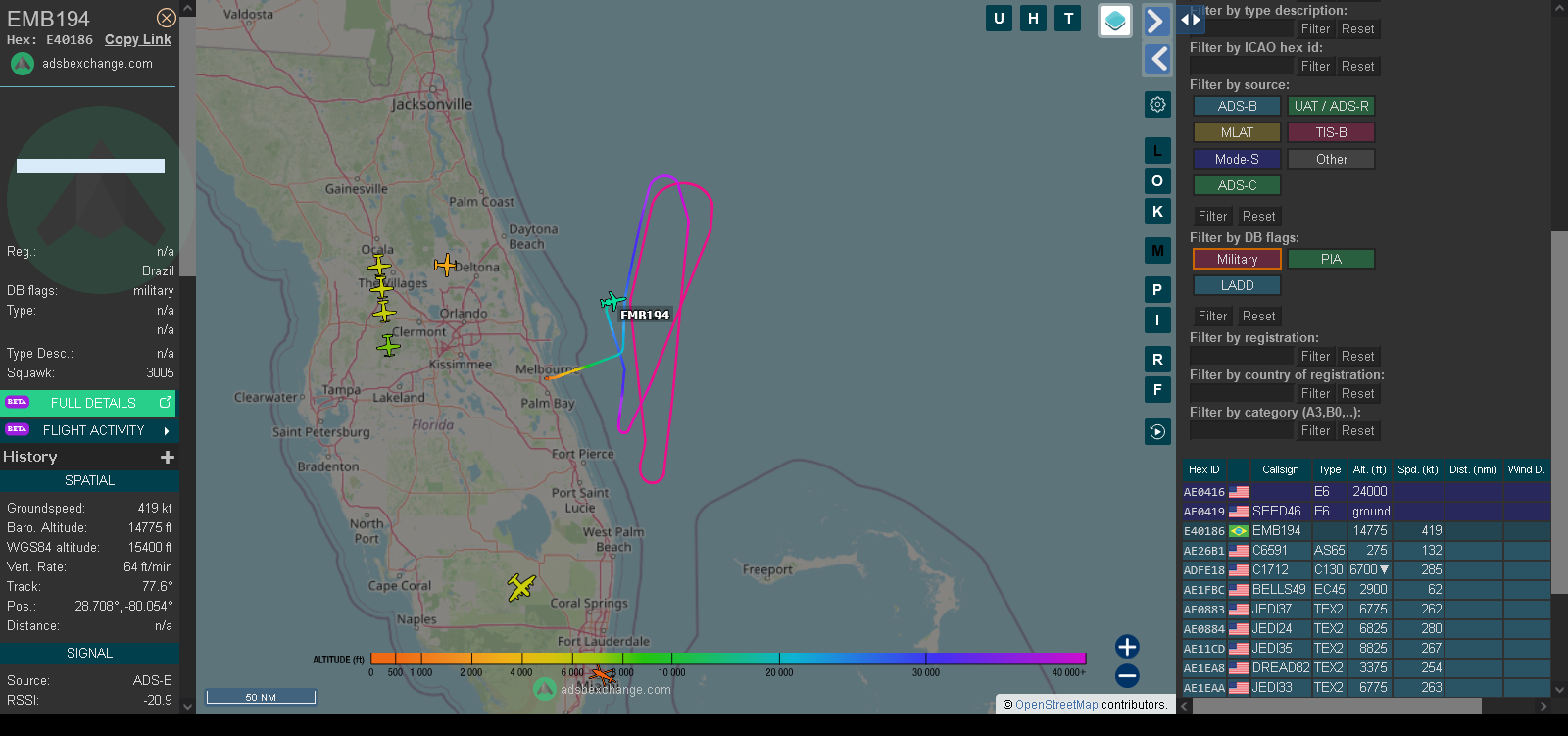This screenshot has height=736, width=1568.
Task: Toggle UAT / ADS-R source filter
Action: click(x=1331, y=106)
